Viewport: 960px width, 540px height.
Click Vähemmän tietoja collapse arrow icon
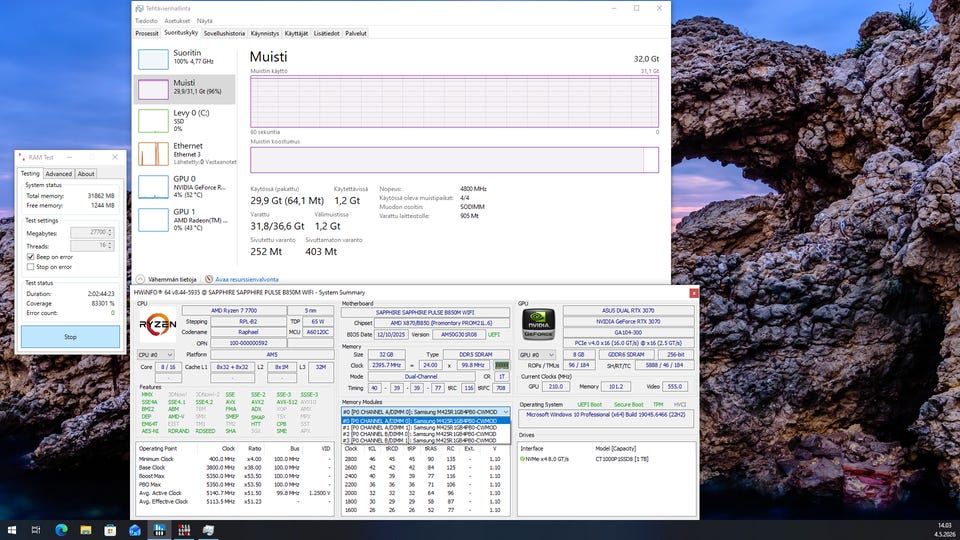pos(140,279)
